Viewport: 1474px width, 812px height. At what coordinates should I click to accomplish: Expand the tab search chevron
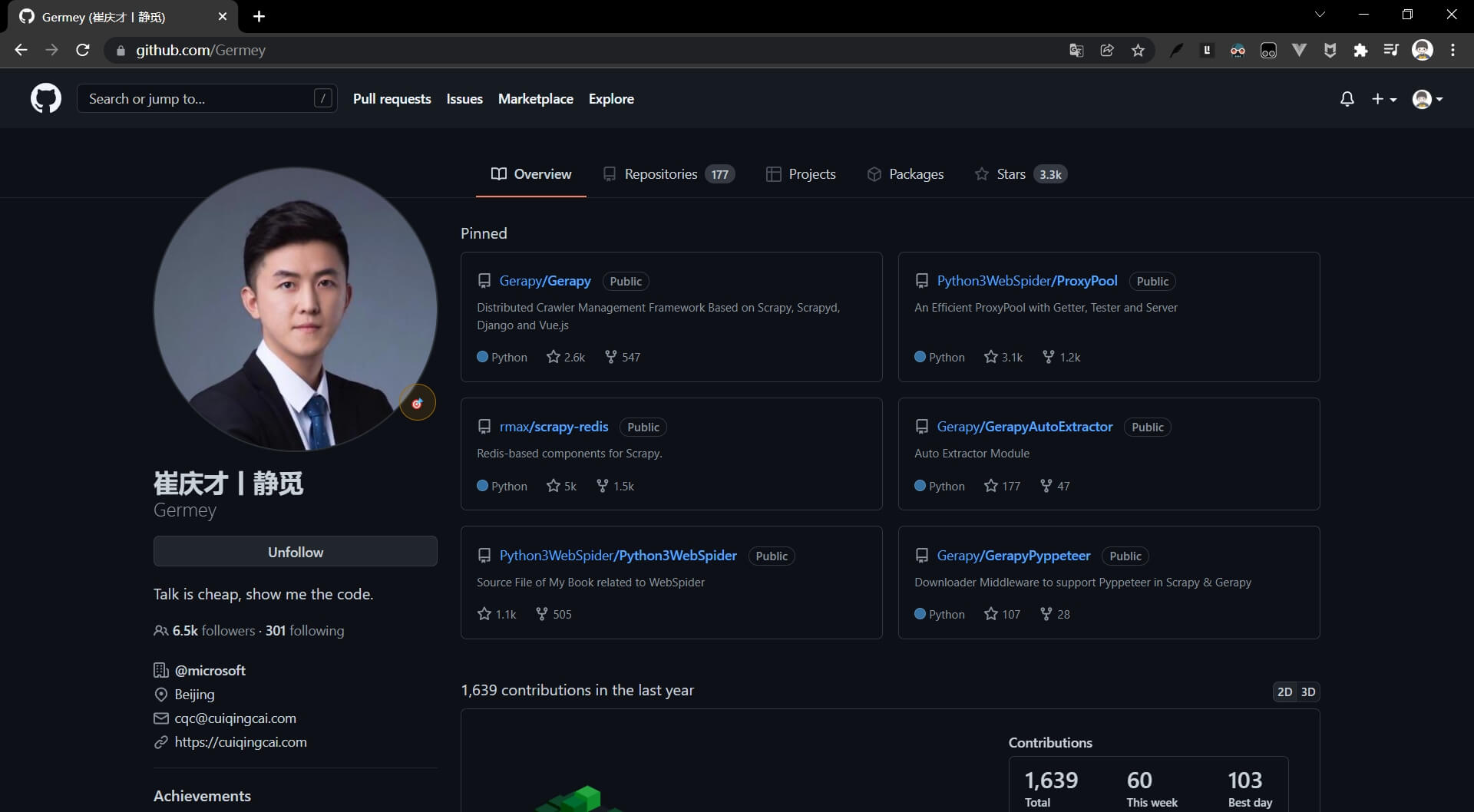1320,14
